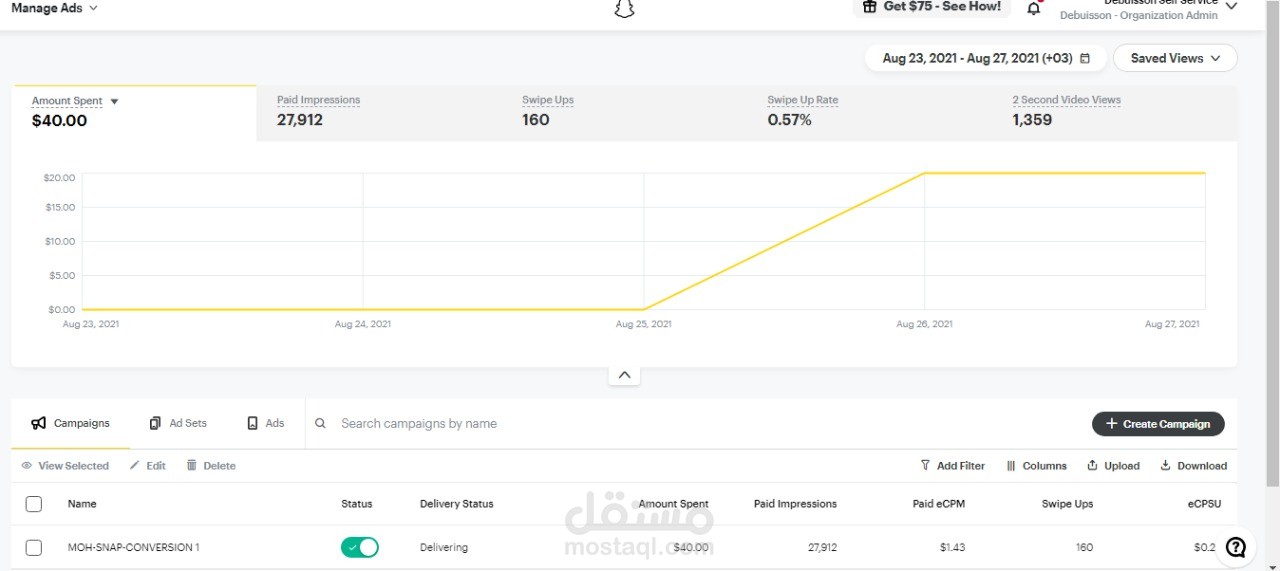Switch to the Ads tab
This screenshot has height=571, width=1280.
(x=266, y=423)
